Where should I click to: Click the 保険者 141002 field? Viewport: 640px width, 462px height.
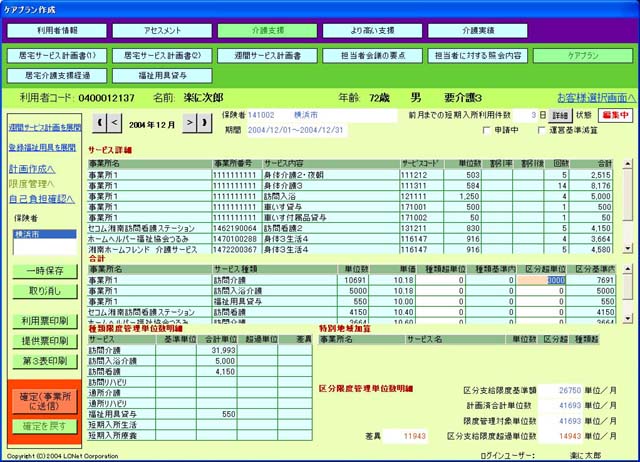click(x=322, y=116)
